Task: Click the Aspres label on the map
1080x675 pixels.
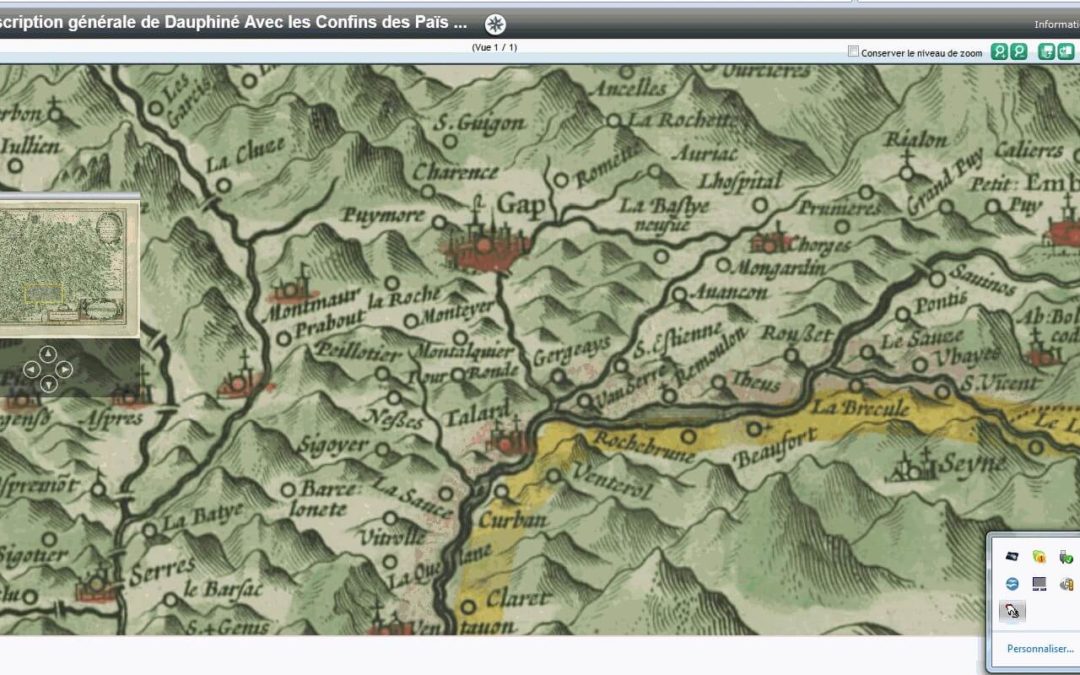Action: tap(113, 419)
